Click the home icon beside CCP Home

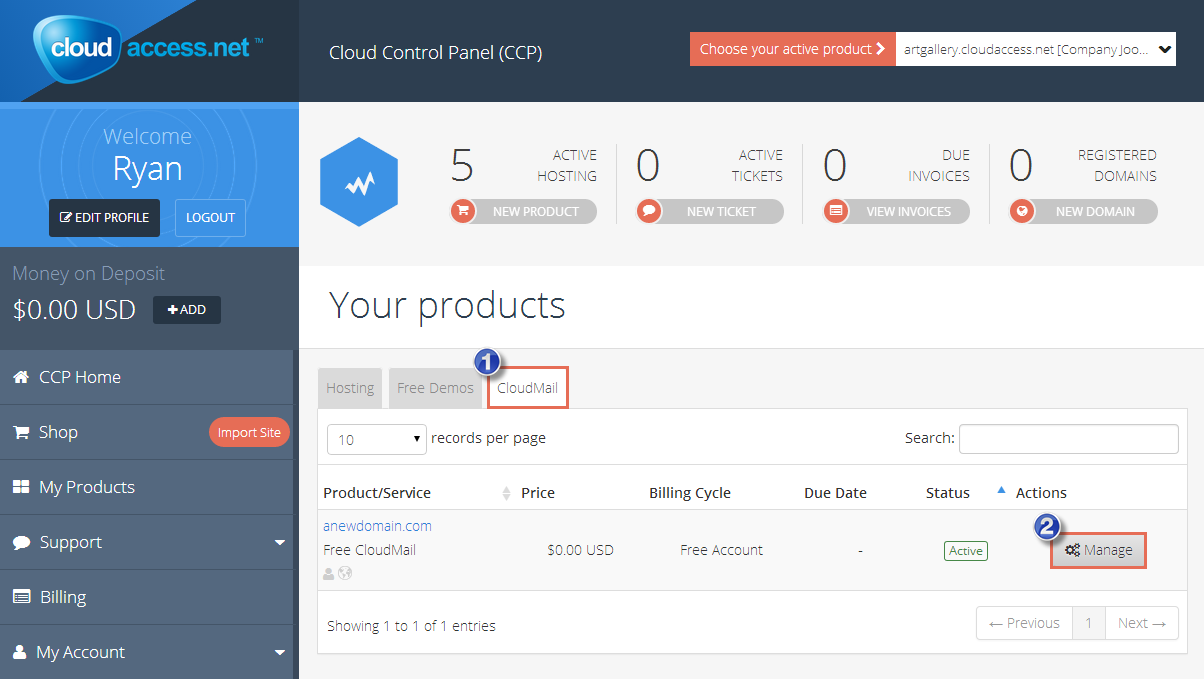(20, 377)
